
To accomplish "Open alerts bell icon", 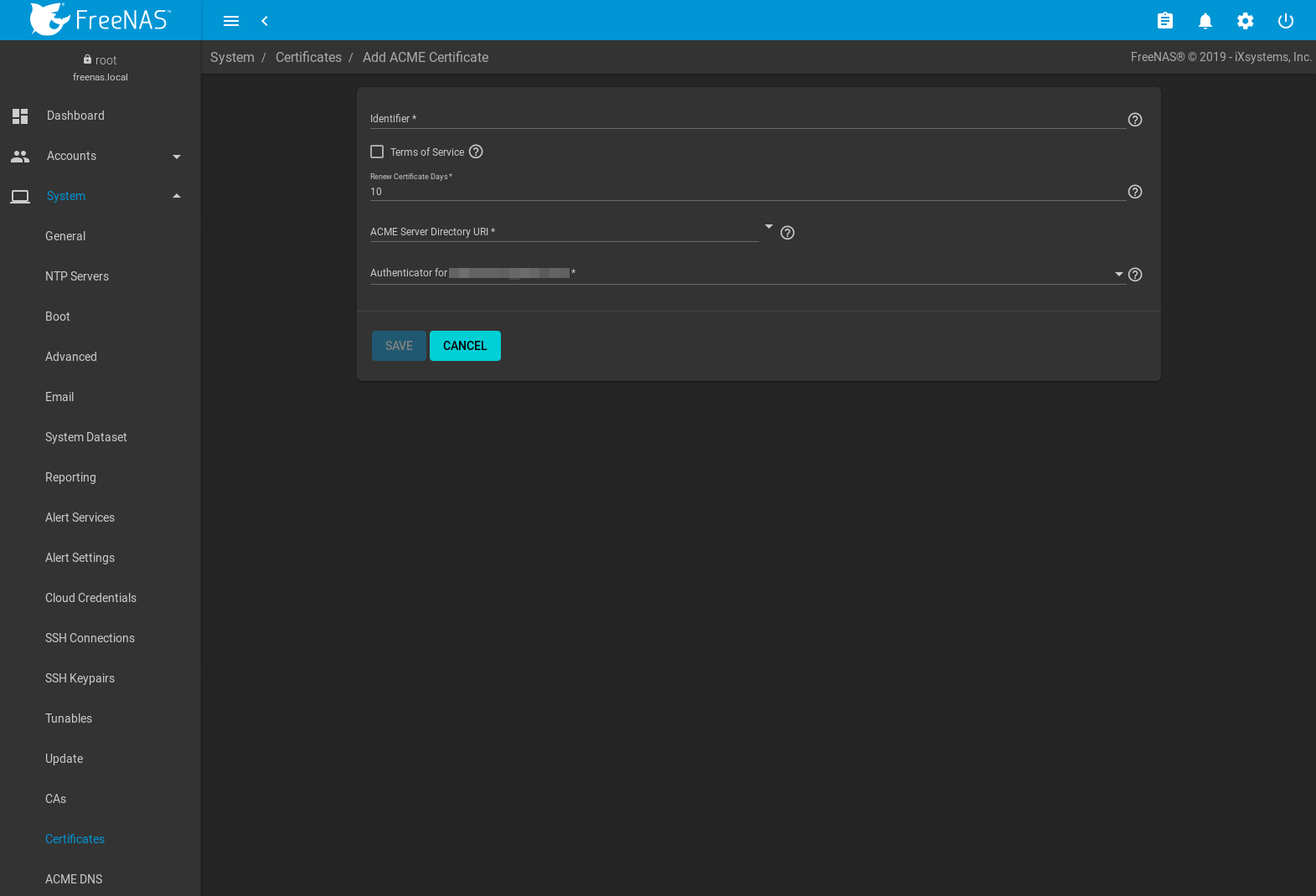I will pos(1205,21).
